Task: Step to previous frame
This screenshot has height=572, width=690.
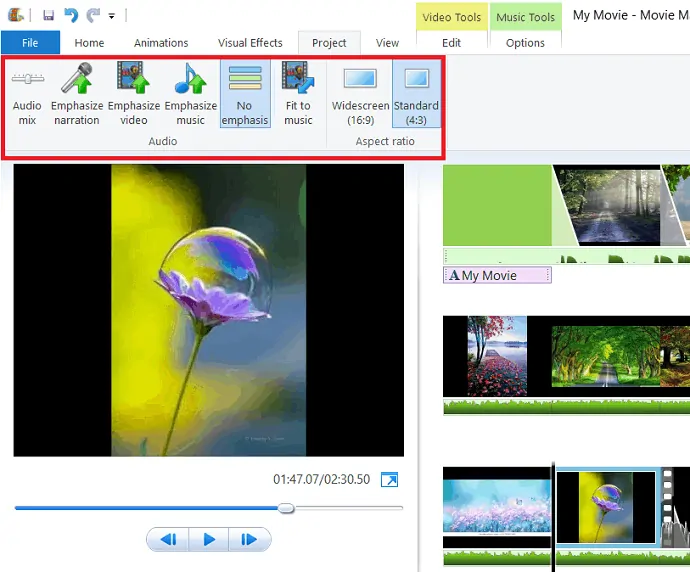Action: coord(168,539)
